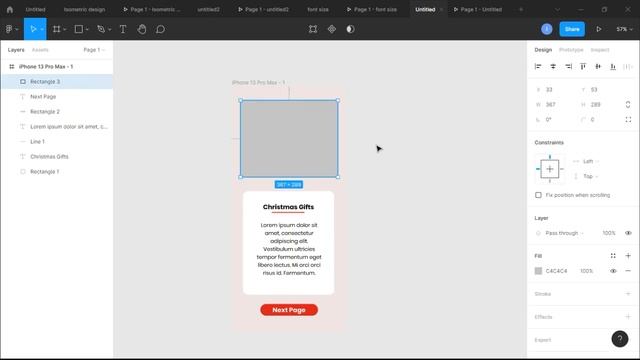The height and width of the screenshot is (360, 640).
Task: Add a new fill with plus
Action: [628, 256]
